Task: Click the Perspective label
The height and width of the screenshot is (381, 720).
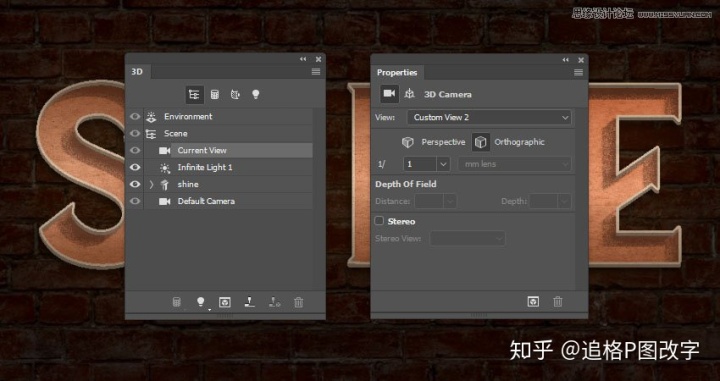Action: pos(443,142)
